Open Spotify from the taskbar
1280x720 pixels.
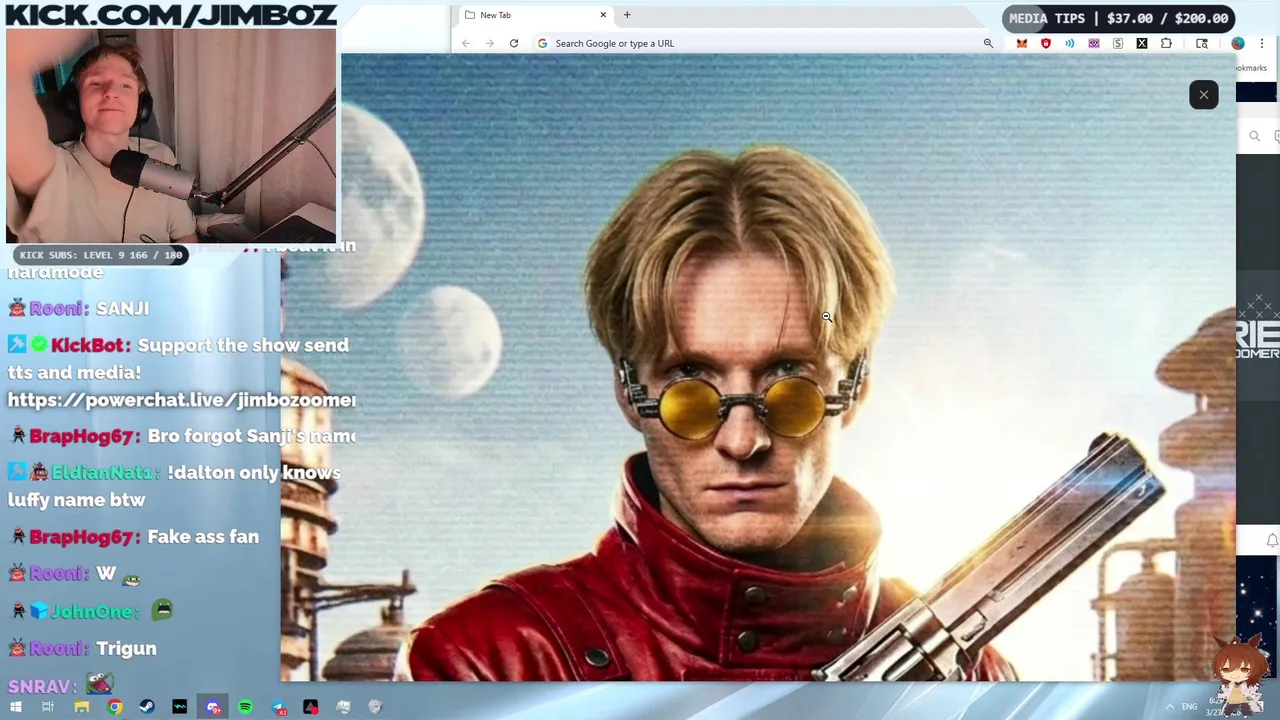pyautogui.click(x=246, y=707)
